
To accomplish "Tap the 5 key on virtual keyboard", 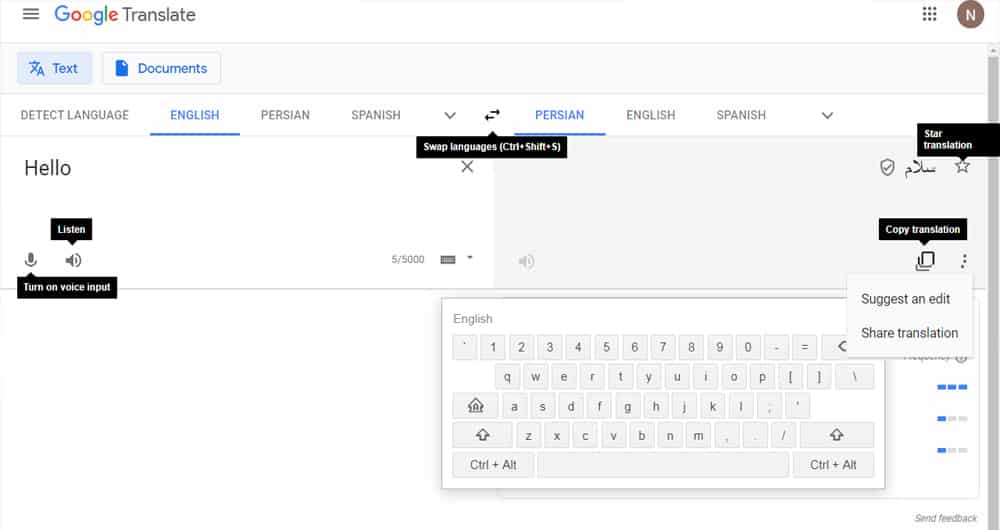I will (606, 347).
